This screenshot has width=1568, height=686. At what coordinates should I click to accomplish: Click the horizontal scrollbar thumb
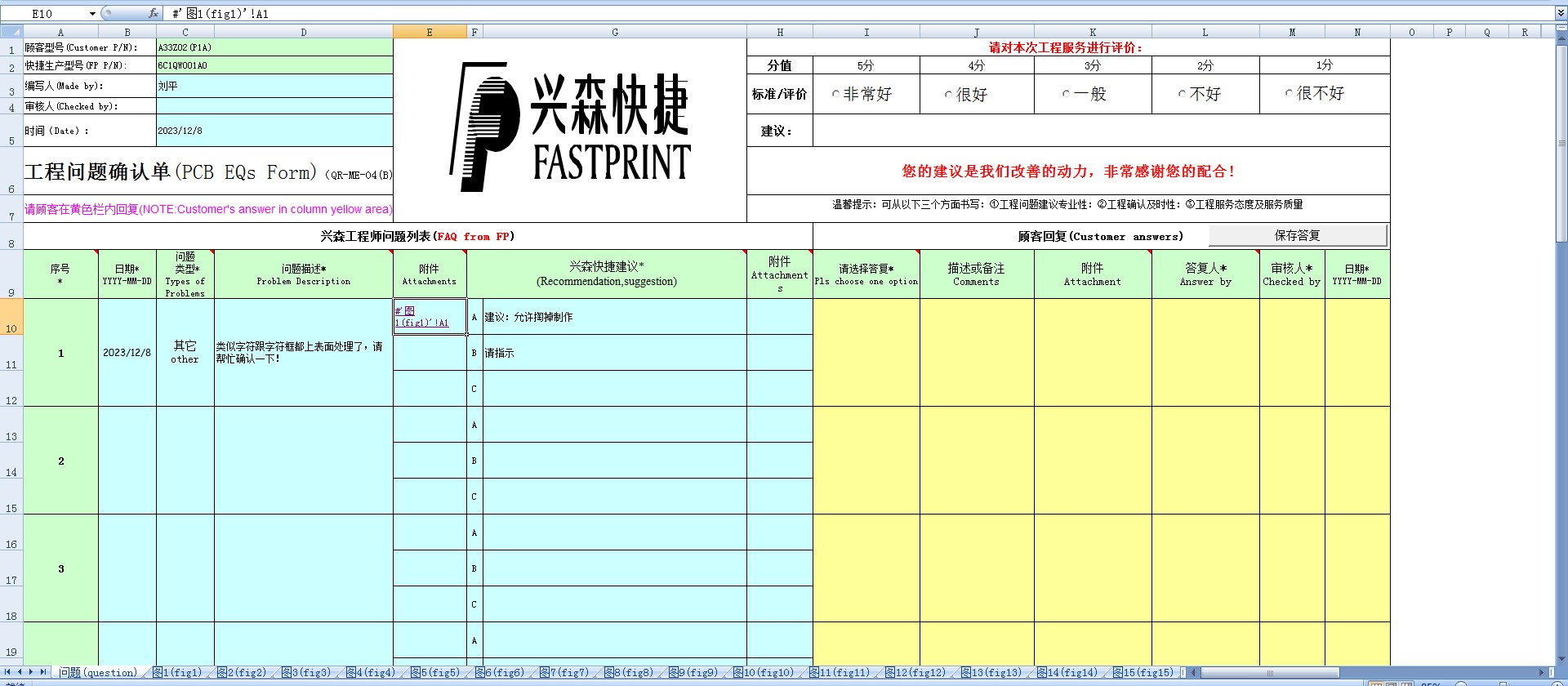[x=1269, y=672]
